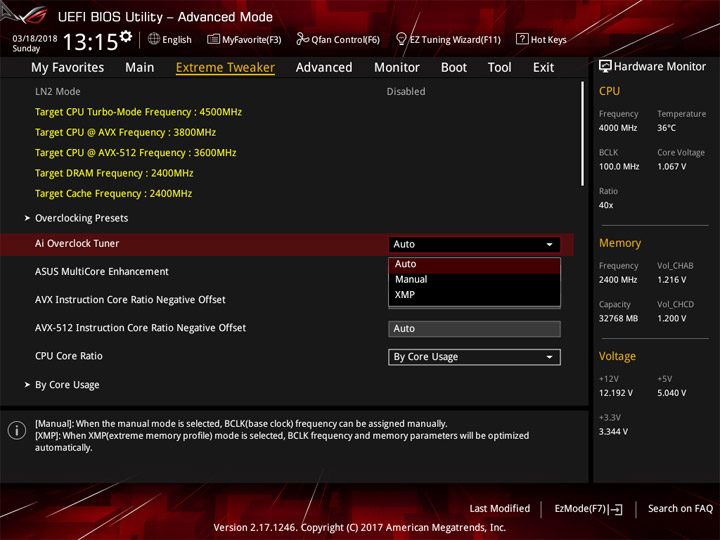The image size is (720, 540).
Task: Open the Tool tab
Action: point(500,68)
